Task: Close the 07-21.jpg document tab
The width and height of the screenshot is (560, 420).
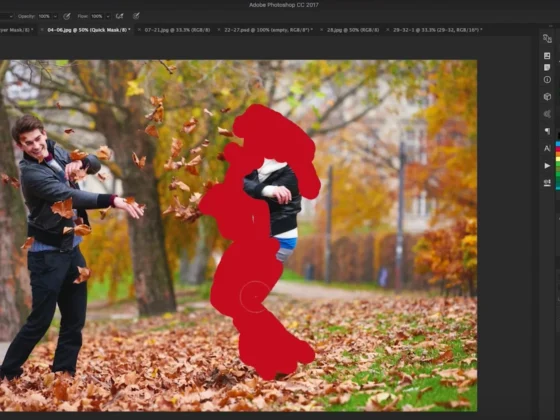Action: pyautogui.click(x=139, y=30)
